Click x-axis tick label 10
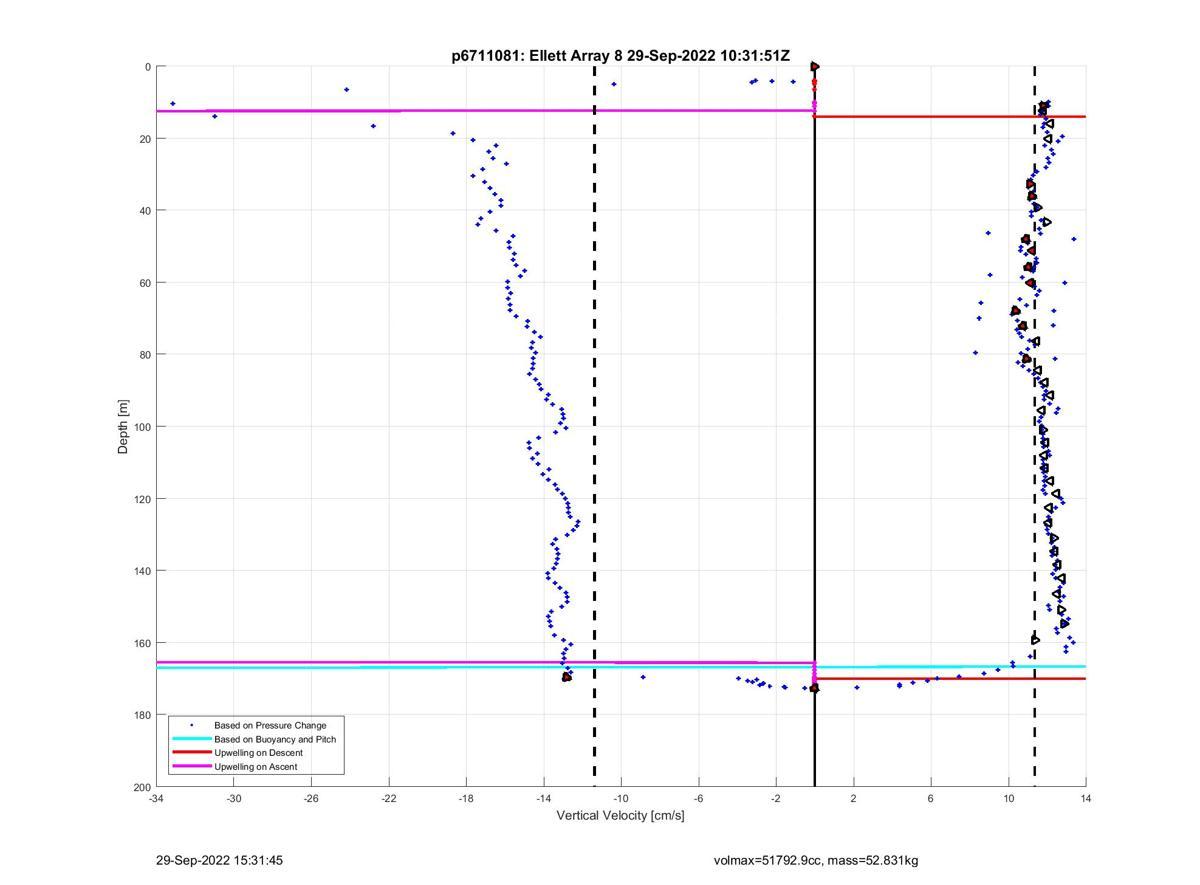The image size is (1200, 885). coord(1008,798)
